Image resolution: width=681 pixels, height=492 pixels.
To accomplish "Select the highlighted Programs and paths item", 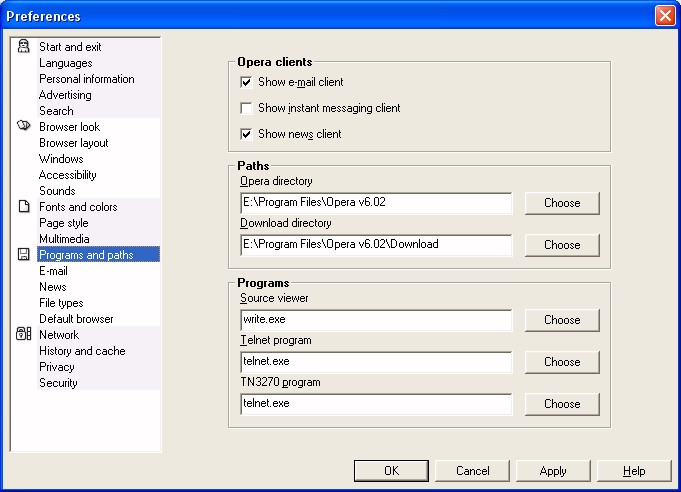I will coord(98,254).
